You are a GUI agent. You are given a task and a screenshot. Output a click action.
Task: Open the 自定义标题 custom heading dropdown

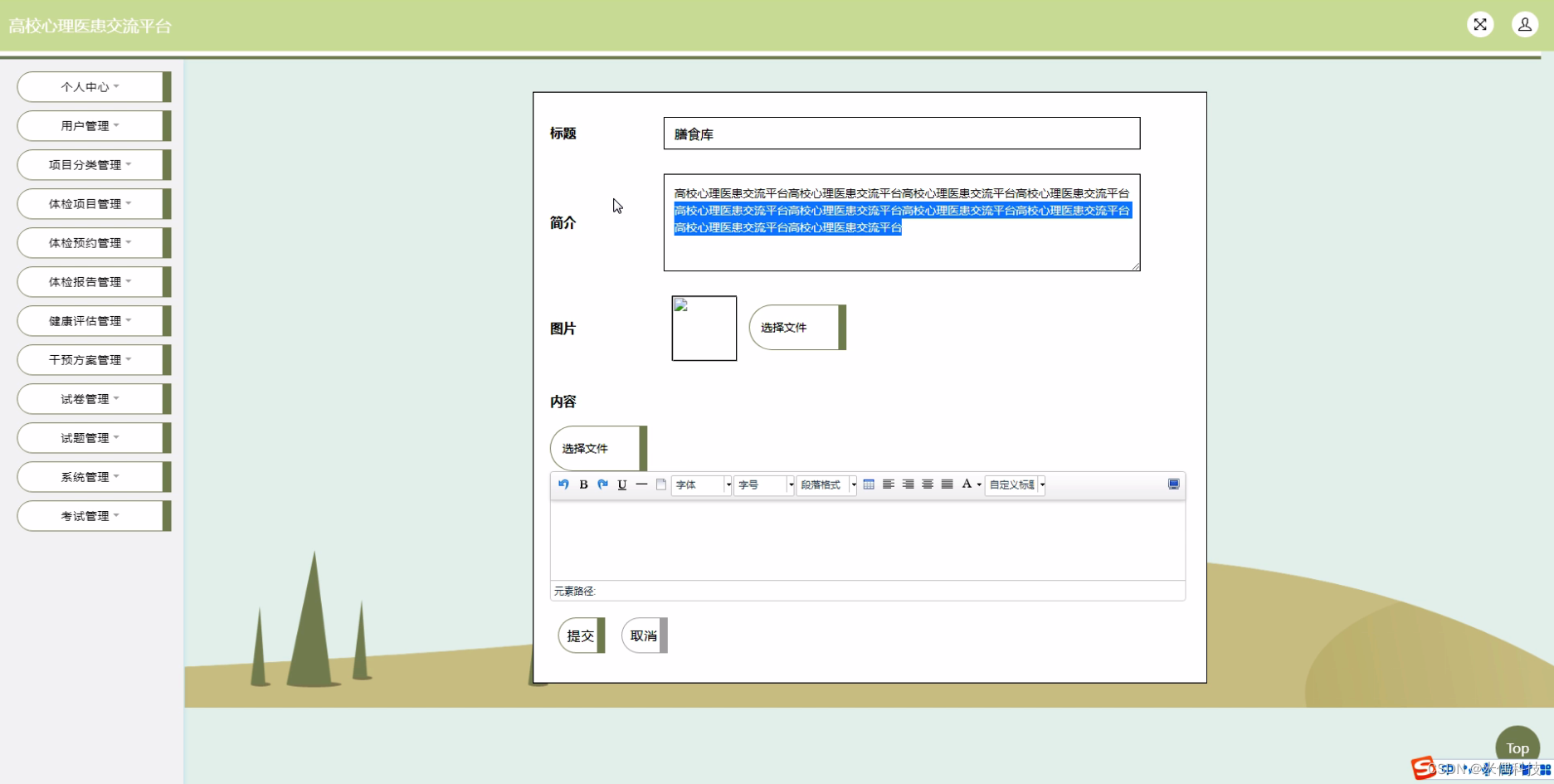(x=1015, y=485)
